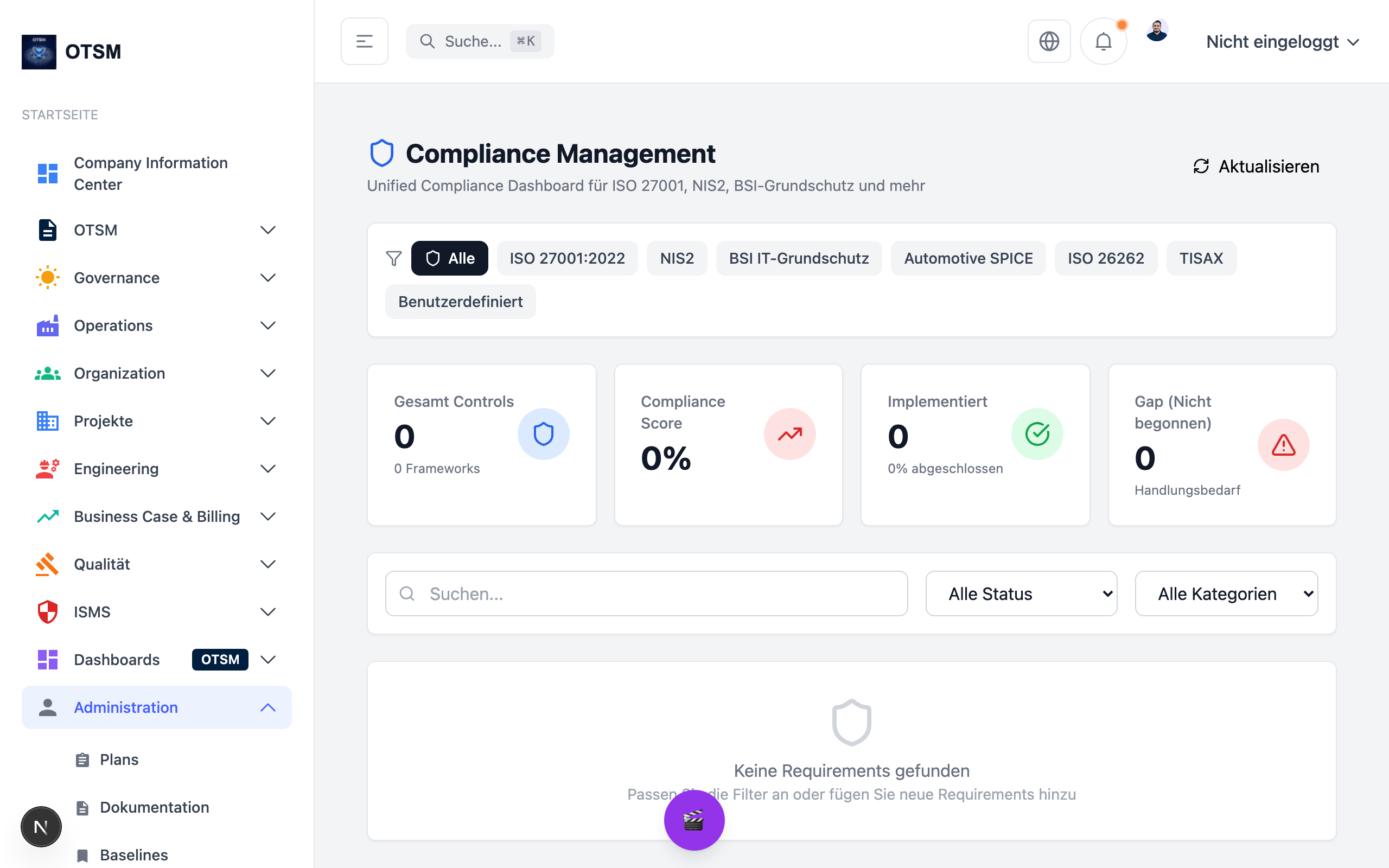Screen dimensions: 1389x868
Task: Open Company Information Center
Action: 150,174
